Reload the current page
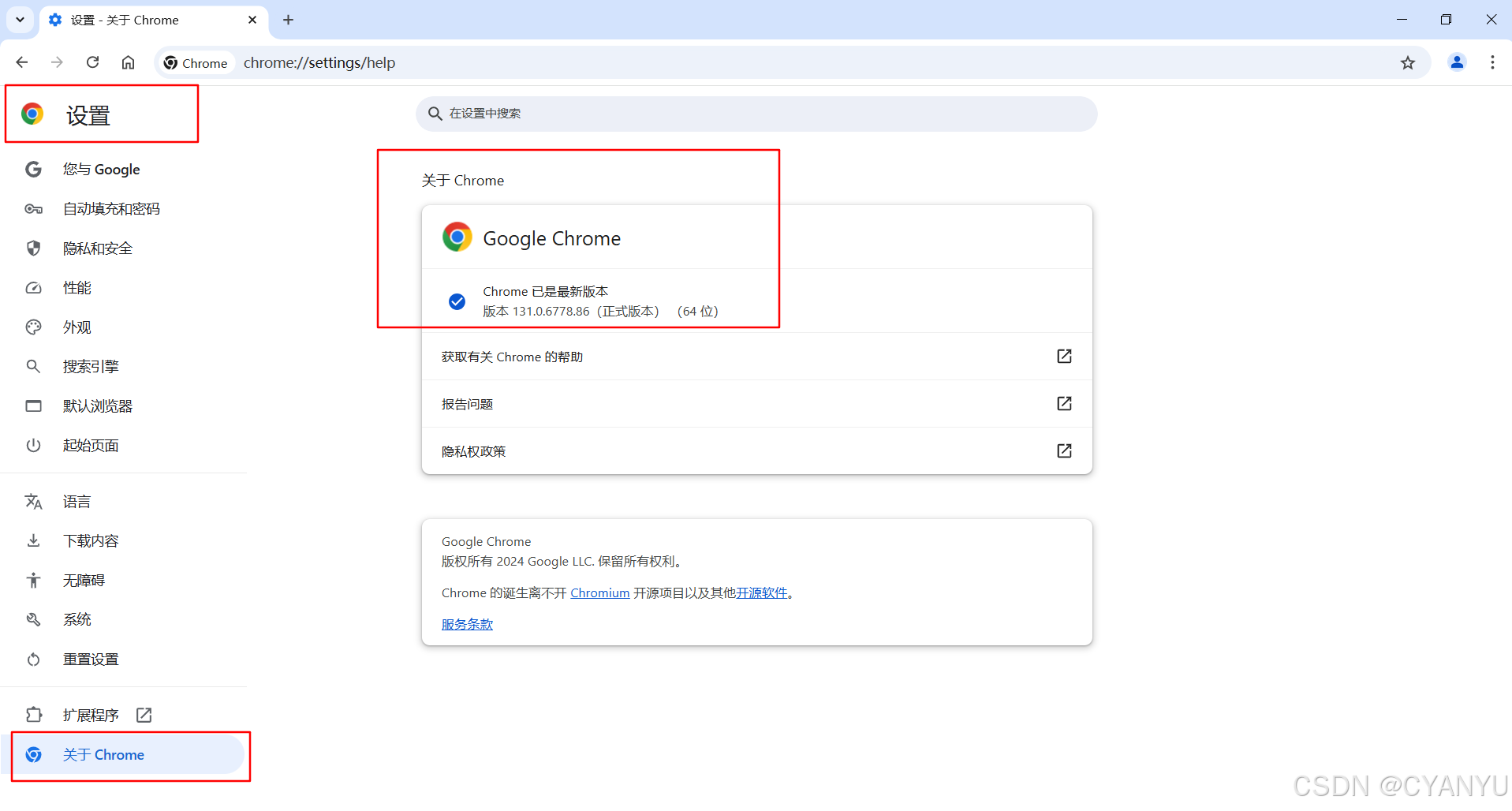Screen dimensions: 1512x811 92,62
